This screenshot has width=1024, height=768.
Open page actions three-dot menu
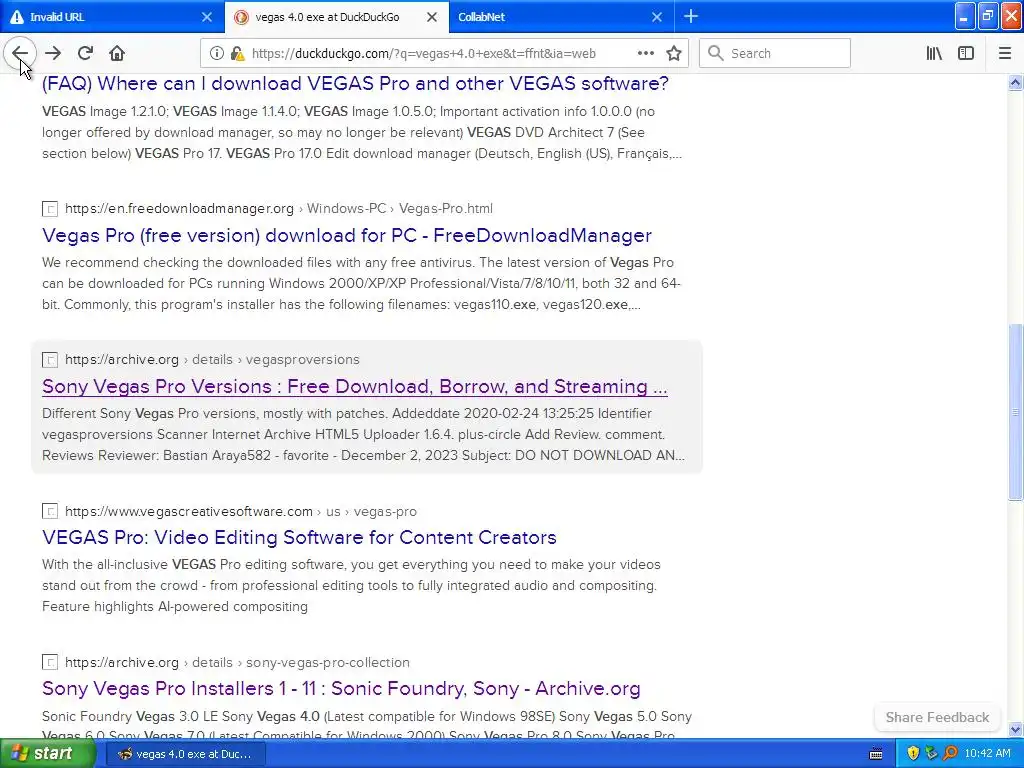coord(645,53)
